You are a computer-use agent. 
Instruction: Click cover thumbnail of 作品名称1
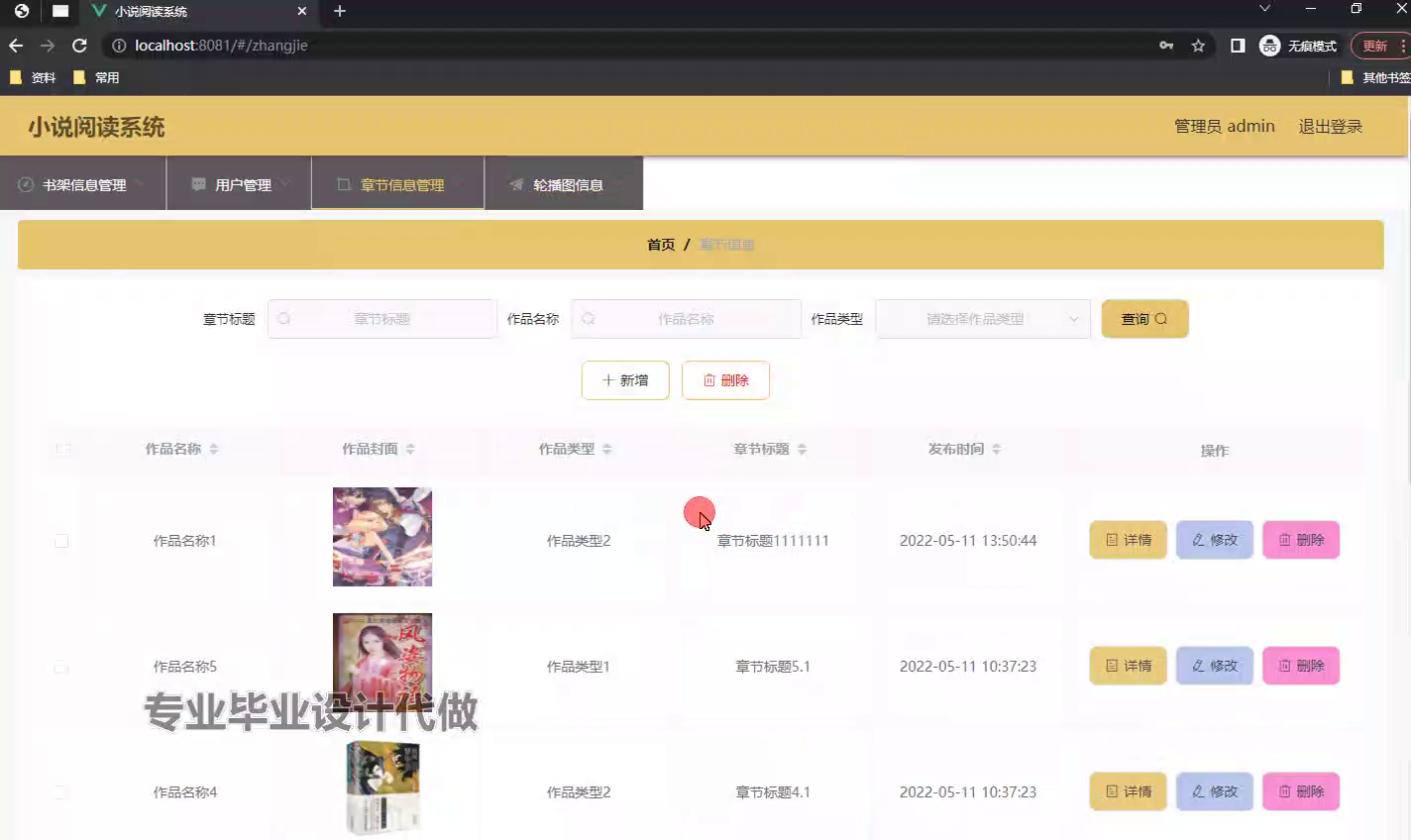(382, 537)
